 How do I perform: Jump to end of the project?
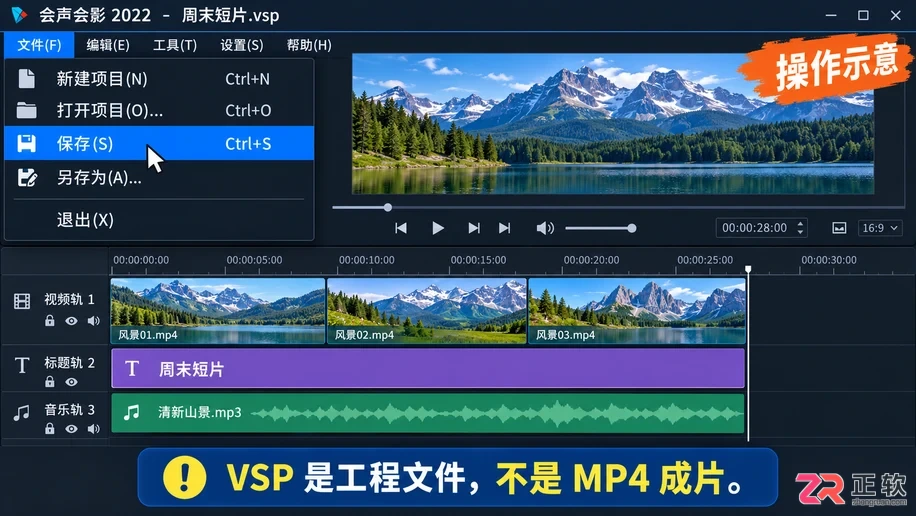point(505,228)
